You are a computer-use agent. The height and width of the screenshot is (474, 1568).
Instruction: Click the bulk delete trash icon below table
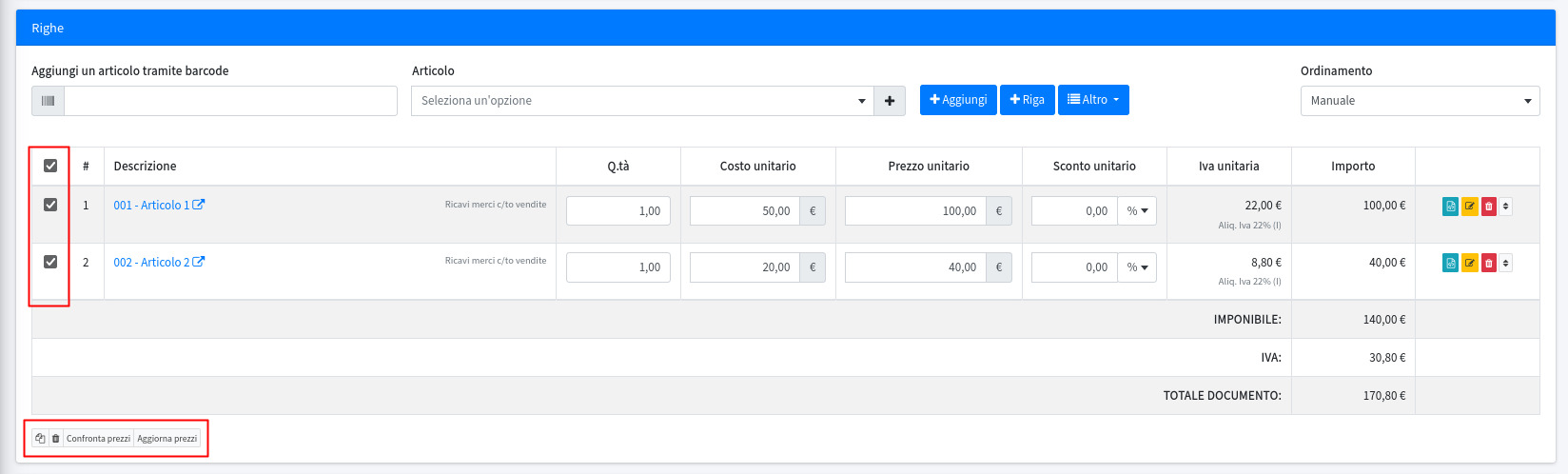(55, 439)
